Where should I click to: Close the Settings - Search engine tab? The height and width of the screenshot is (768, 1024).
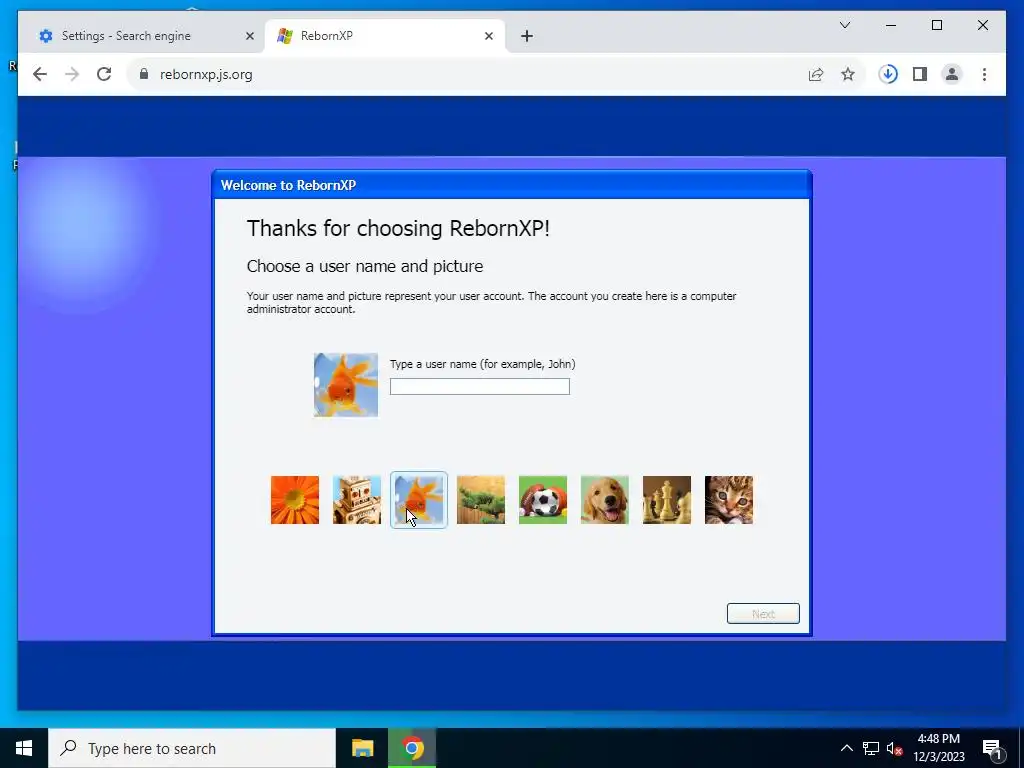[x=249, y=36]
